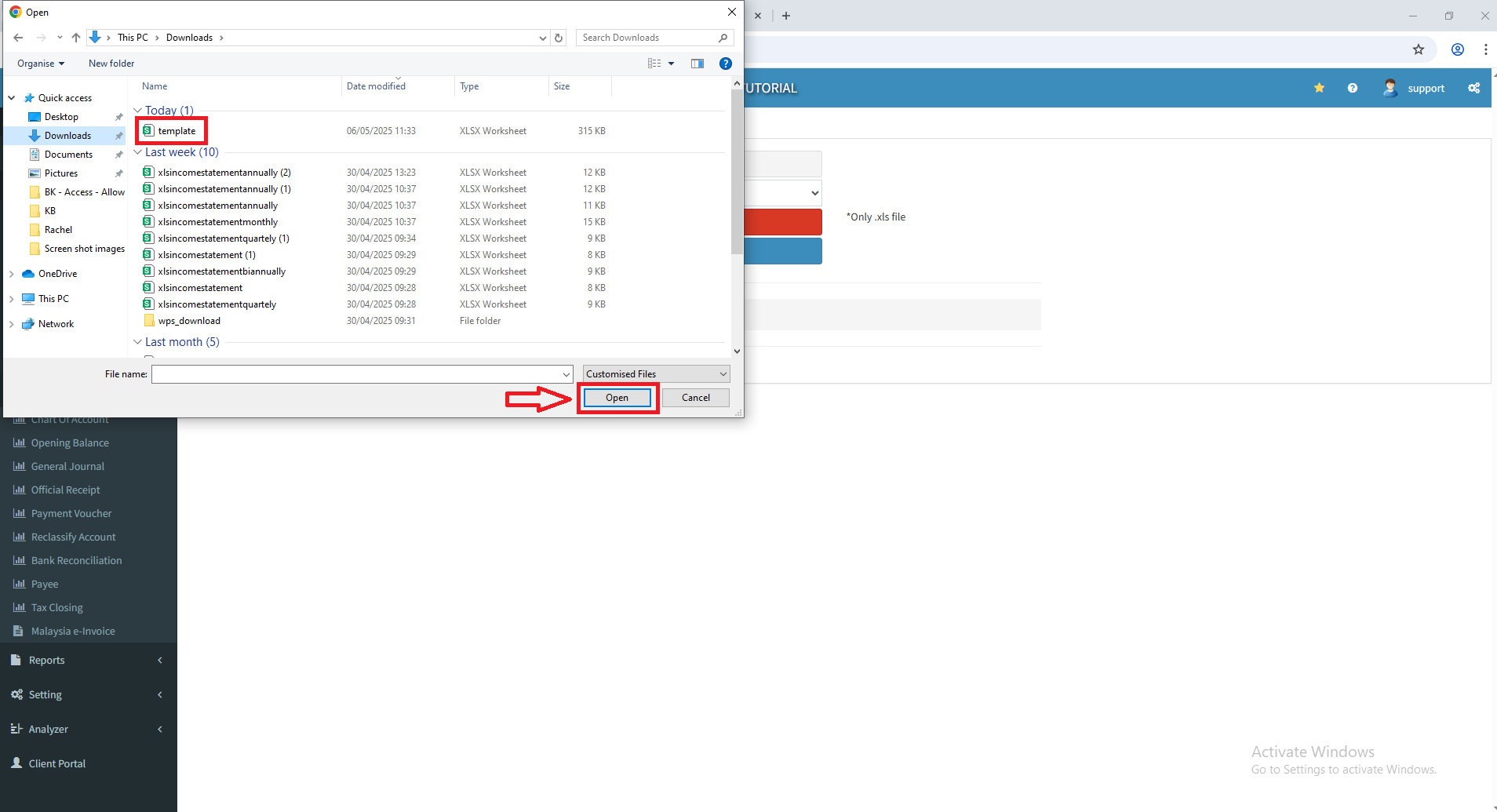This screenshot has width=1497, height=812.
Task: Click the yellow favorites star in header
Action: 1319,88
